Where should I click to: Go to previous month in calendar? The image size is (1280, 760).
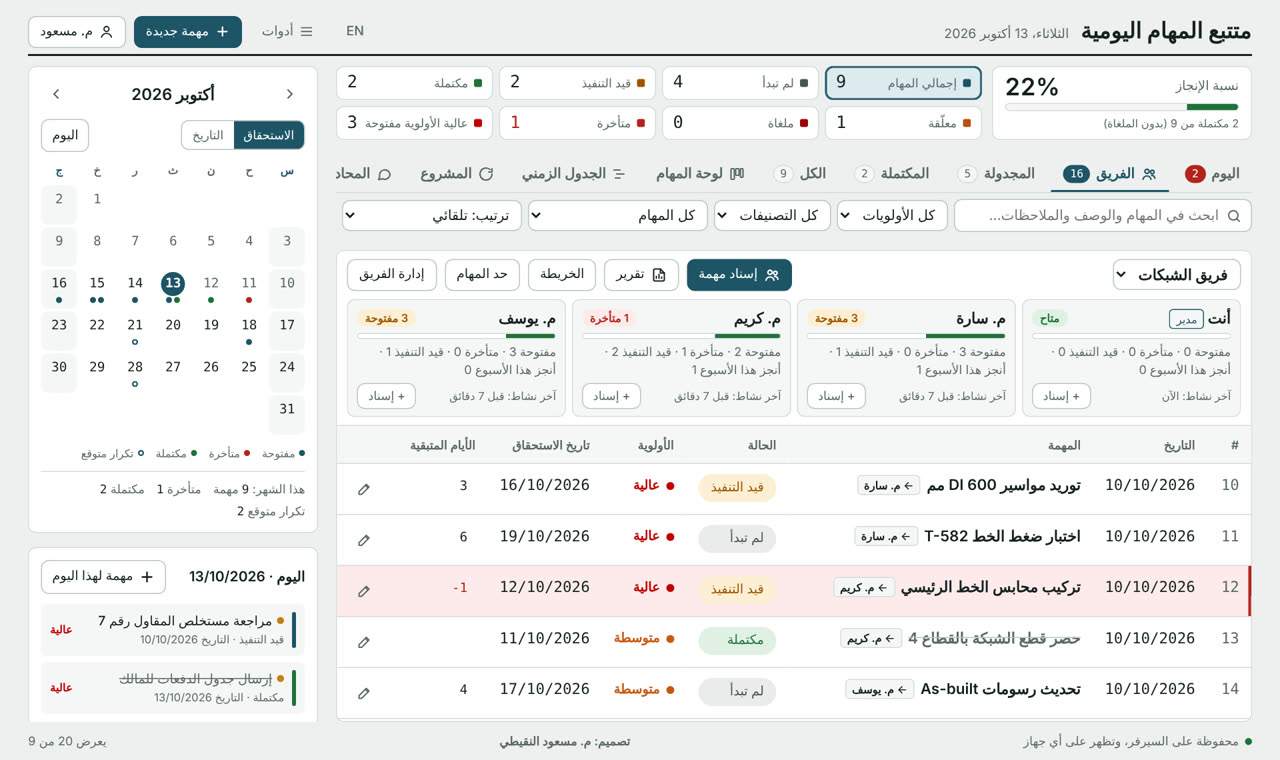pos(290,94)
